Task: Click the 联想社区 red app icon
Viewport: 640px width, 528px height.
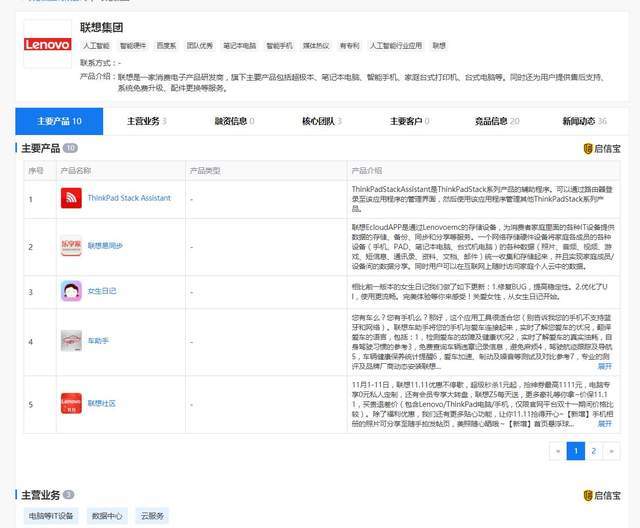Action: click(x=71, y=404)
